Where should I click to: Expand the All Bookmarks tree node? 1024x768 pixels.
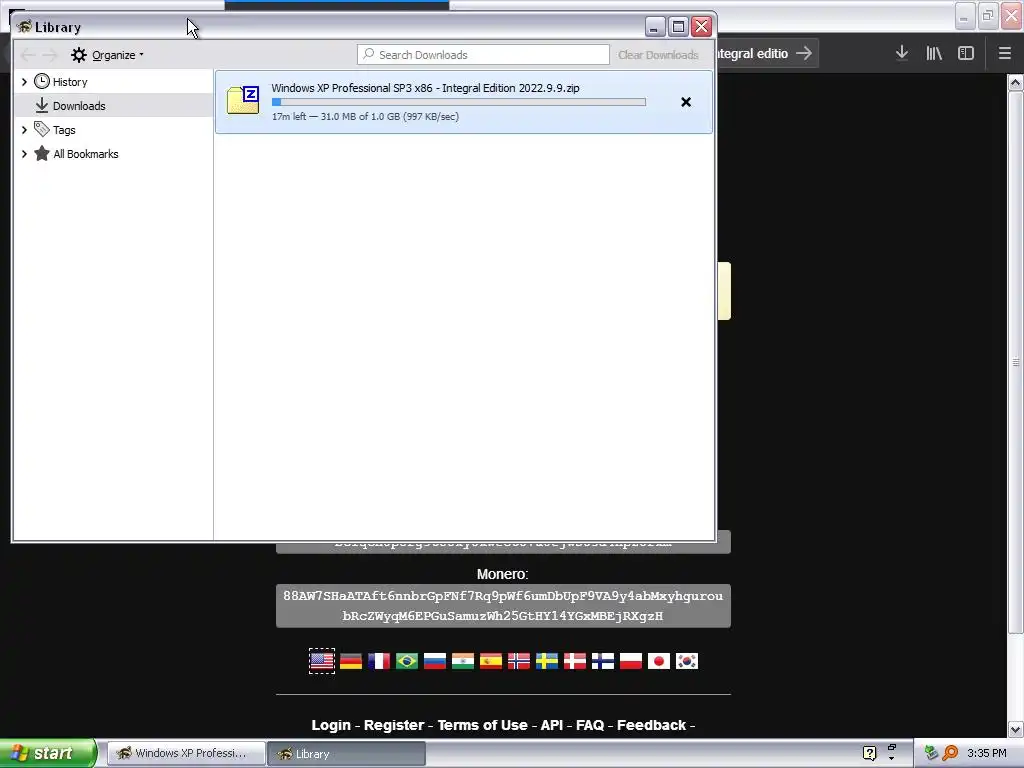[24, 154]
